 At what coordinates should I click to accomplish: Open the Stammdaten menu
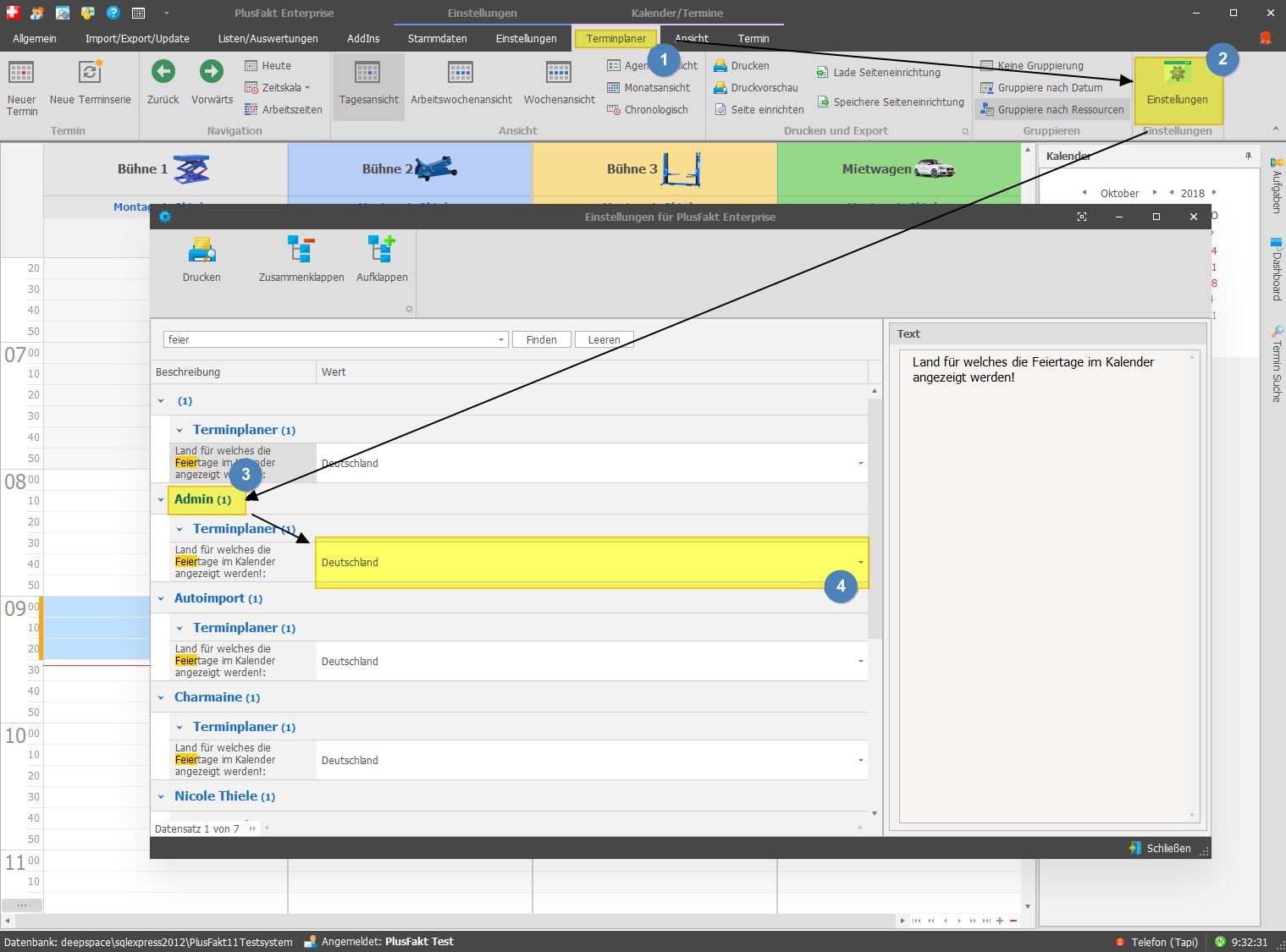(x=437, y=38)
